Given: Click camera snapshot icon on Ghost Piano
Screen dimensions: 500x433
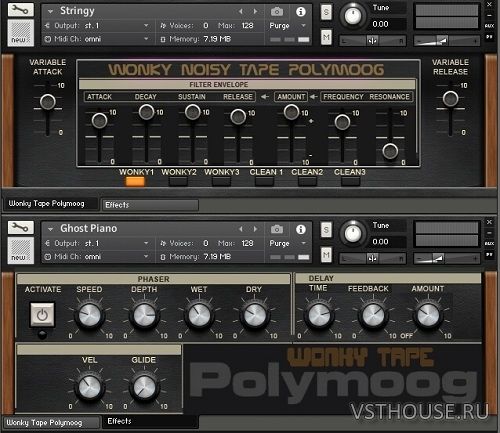Looking at the screenshot, I should click(x=277, y=229).
